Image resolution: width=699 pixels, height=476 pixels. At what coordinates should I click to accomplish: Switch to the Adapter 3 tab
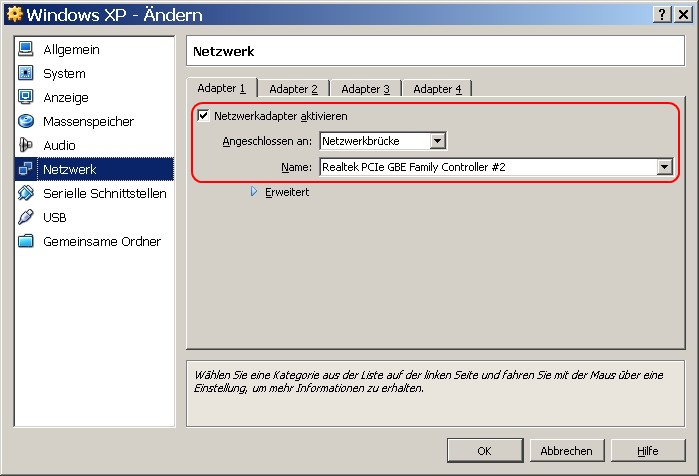point(365,89)
